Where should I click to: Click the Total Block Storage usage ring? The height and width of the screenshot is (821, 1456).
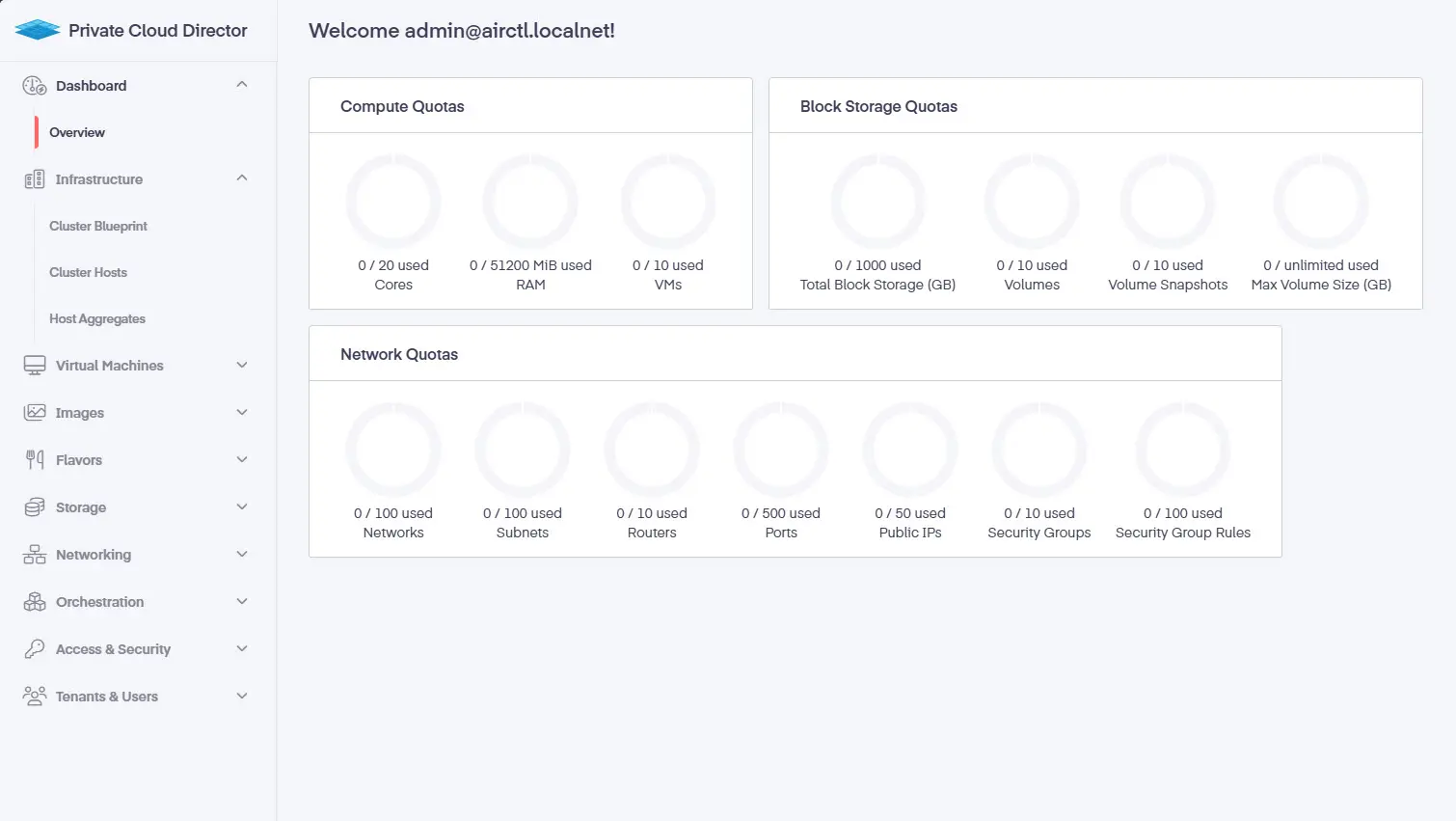point(878,202)
